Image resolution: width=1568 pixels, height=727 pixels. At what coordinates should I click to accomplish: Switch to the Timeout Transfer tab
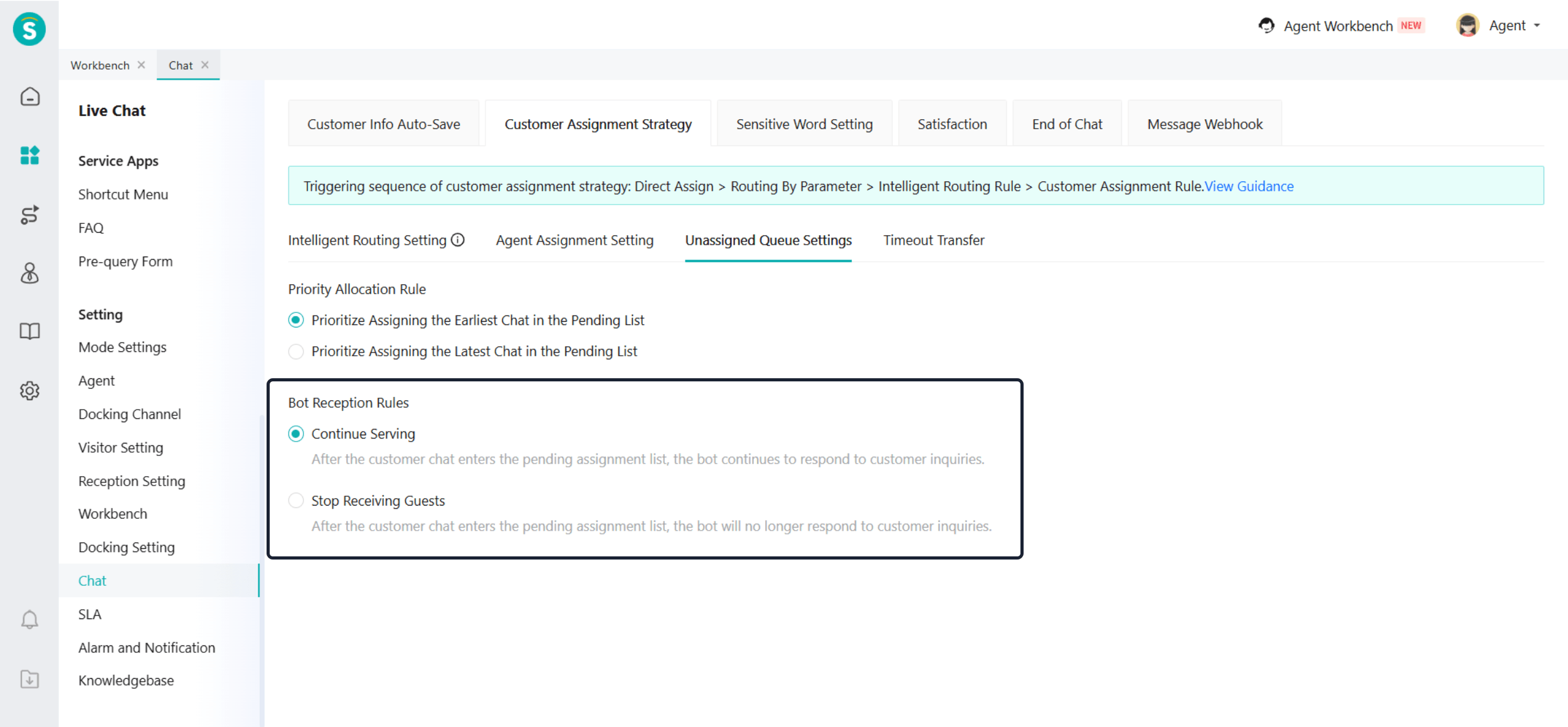933,240
